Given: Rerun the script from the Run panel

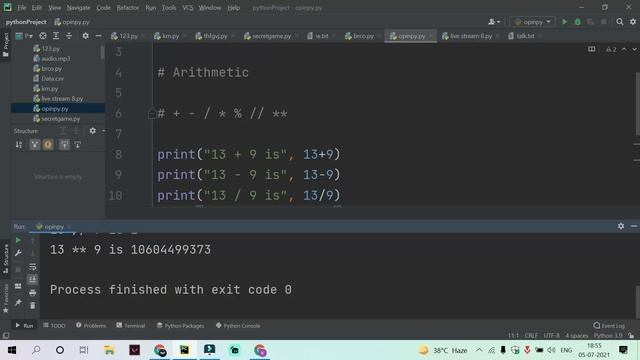Looking at the screenshot, I should (18, 240).
